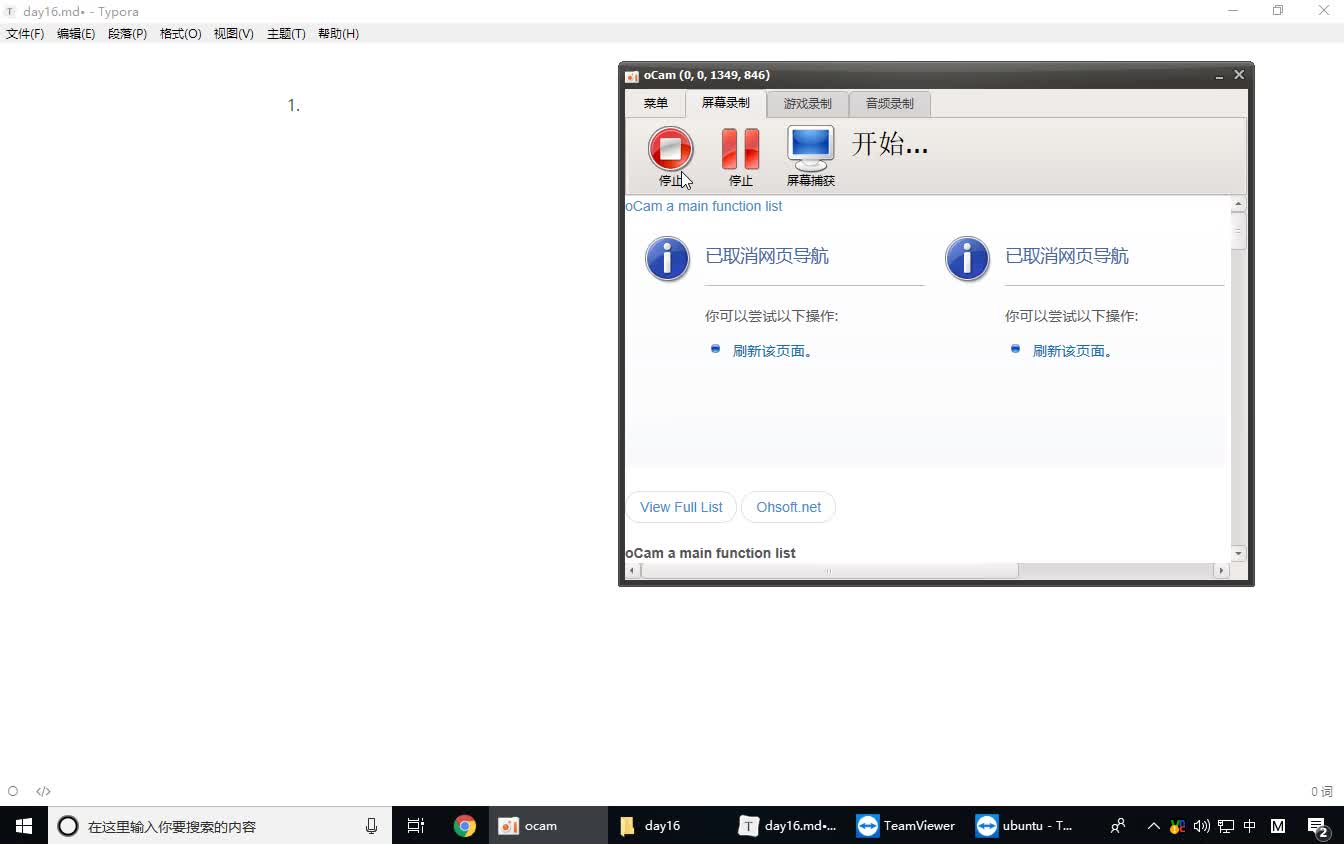Click the horizontal scrollbar right arrow in oCam

pyautogui.click(x=1220, y=570)
